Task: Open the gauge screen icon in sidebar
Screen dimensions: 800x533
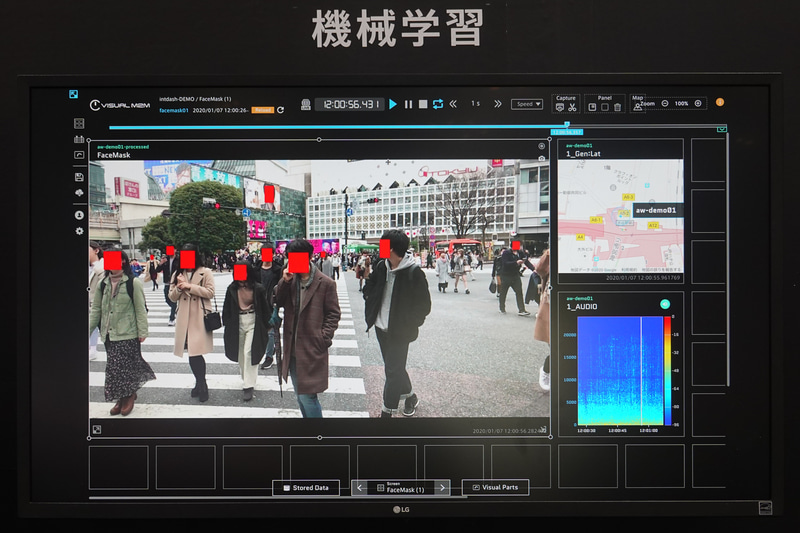Action: (79, 155)
